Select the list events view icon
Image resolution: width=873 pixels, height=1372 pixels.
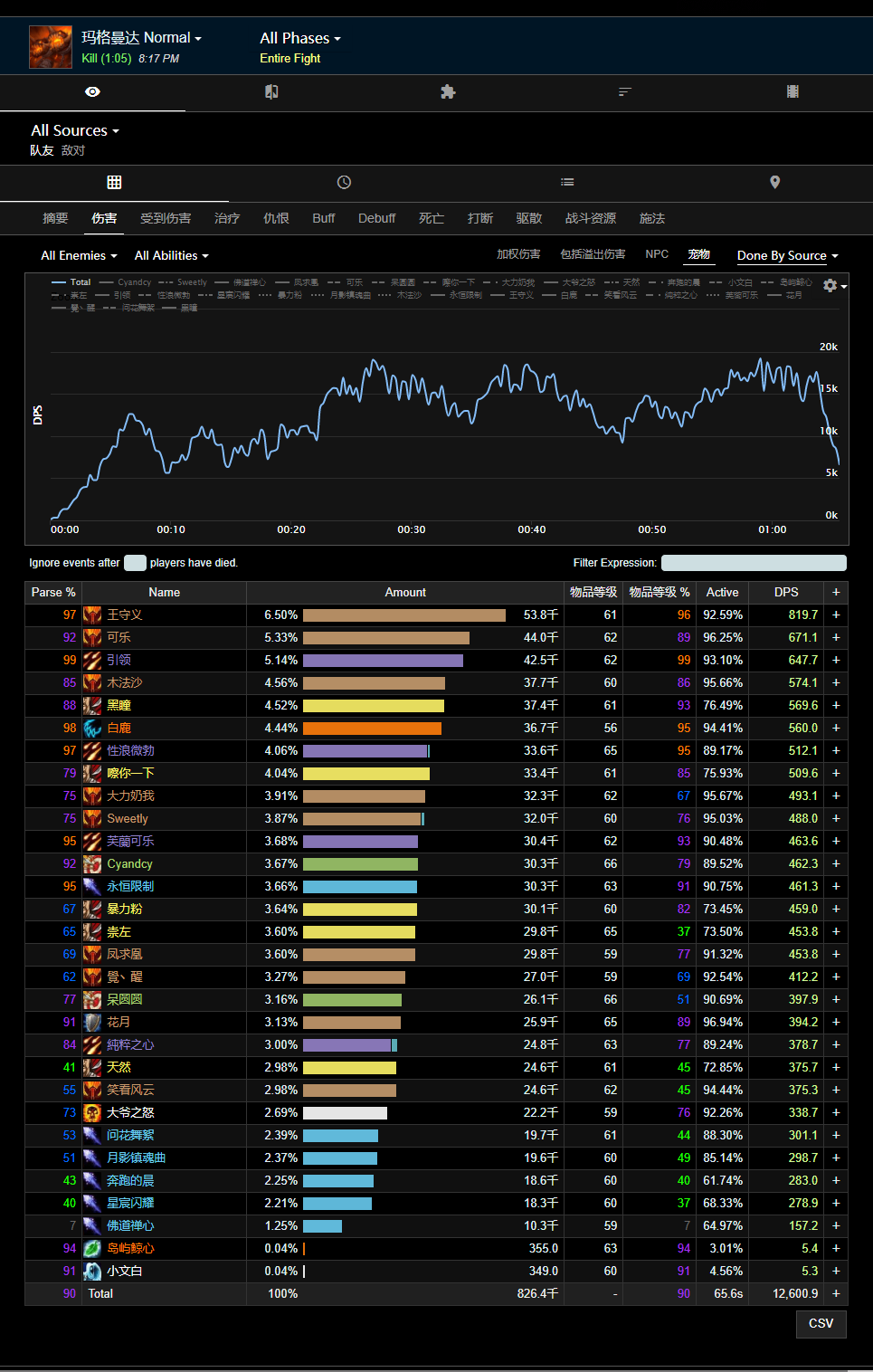point(567,182)
